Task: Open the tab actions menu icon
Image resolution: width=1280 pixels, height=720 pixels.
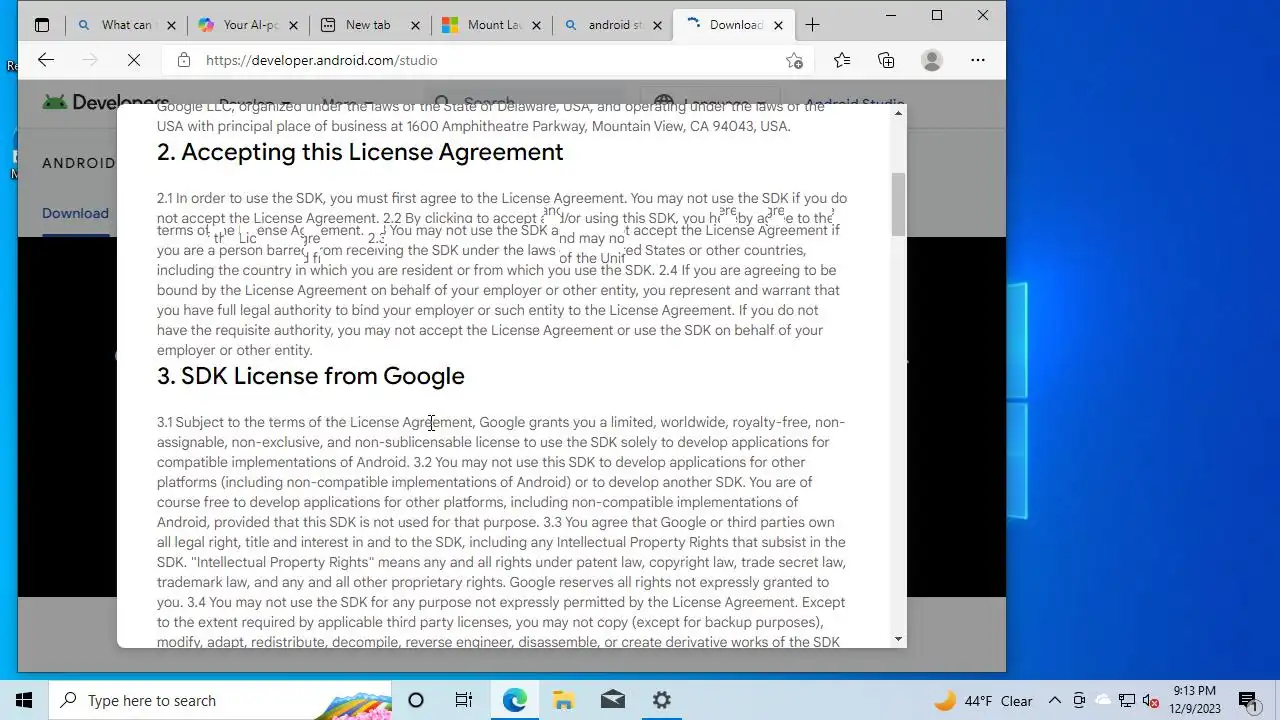Action: pyautogui.click(x=42, y=25)
